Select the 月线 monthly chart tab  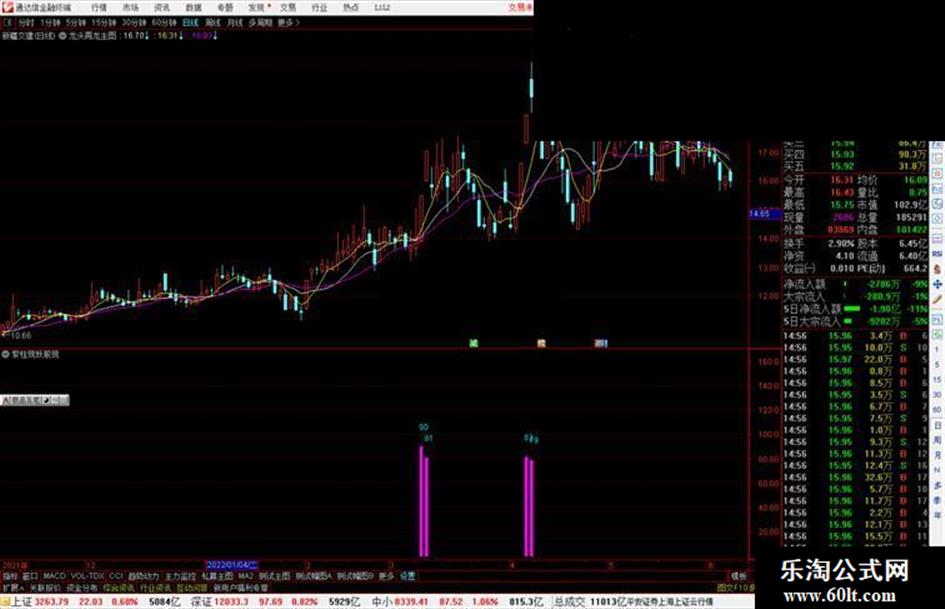coord(234,22)
